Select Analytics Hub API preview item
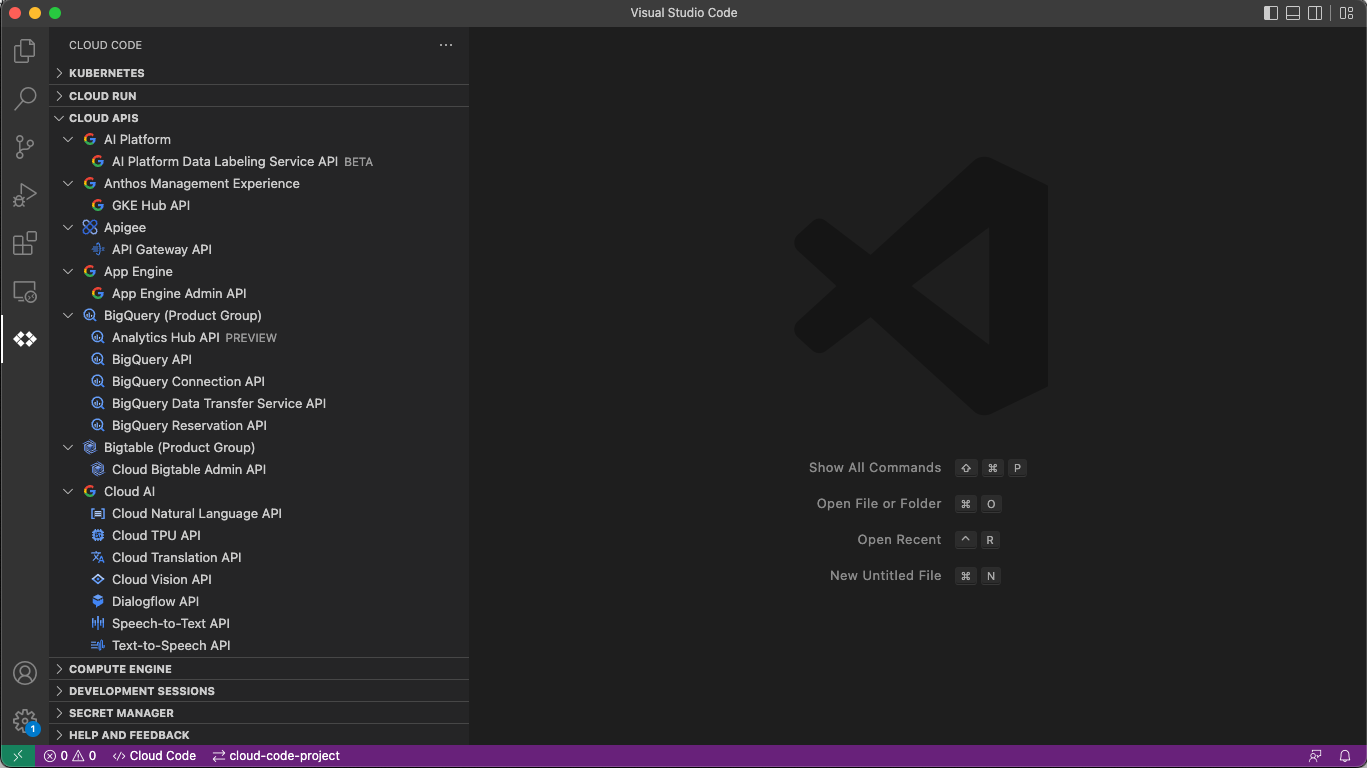The width and height of the screenshot is (1367, 768). tap(259, 337)
